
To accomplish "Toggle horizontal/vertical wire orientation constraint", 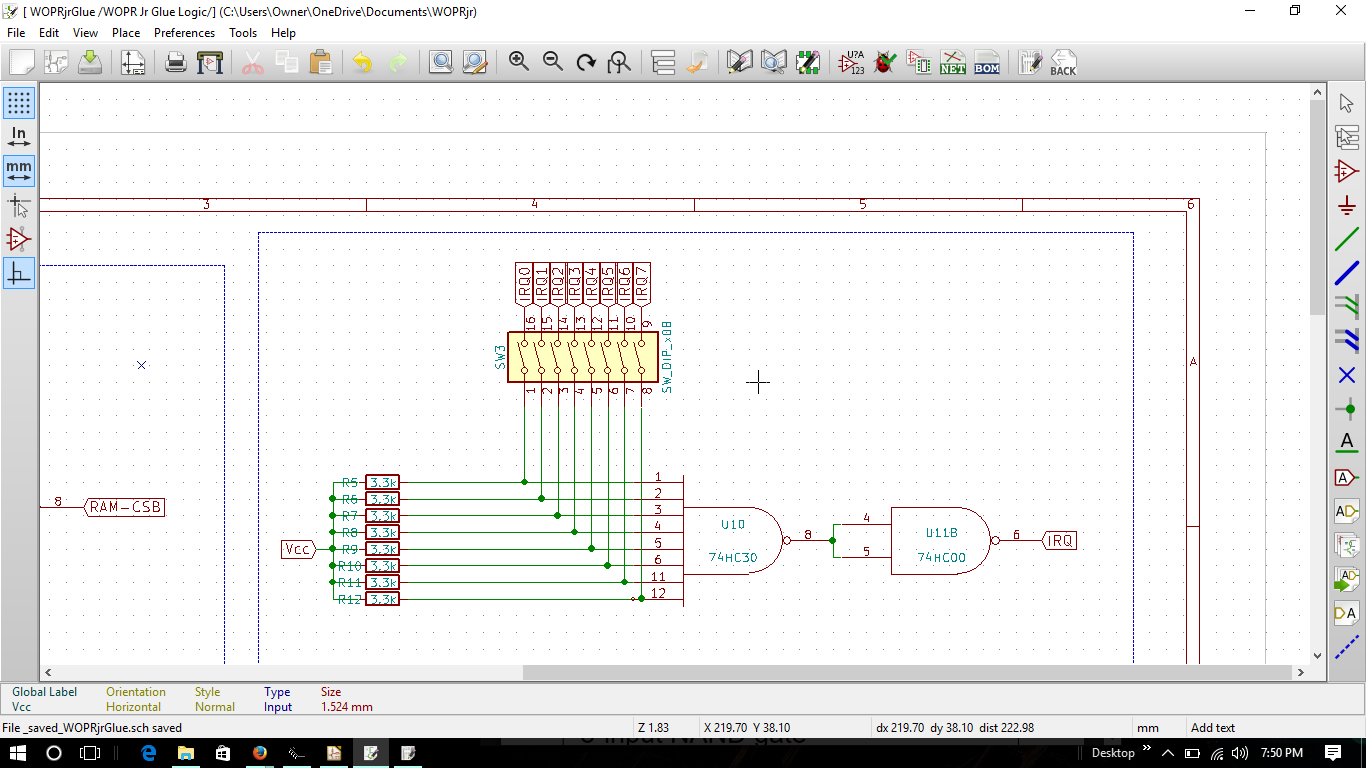I will [19, 273].
